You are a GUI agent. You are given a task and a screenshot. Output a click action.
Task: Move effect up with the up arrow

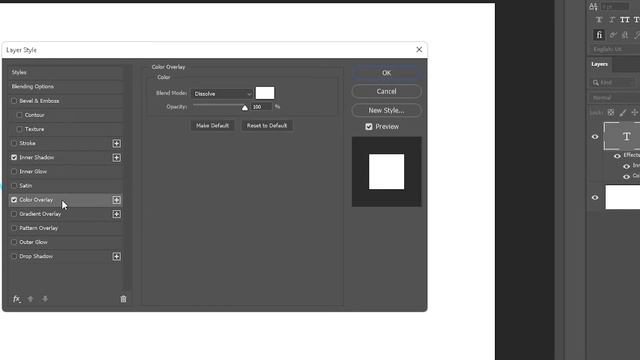coord(30,299)
